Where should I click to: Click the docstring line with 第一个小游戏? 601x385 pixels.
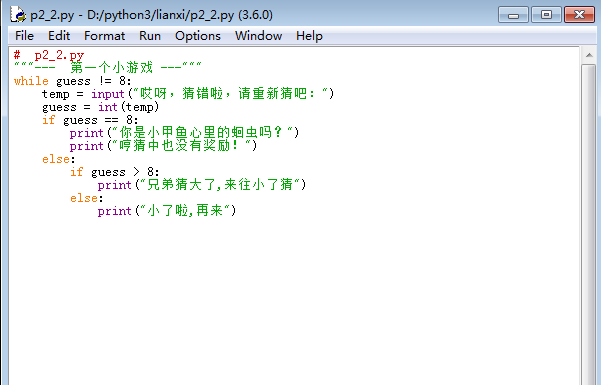point(107,67)
